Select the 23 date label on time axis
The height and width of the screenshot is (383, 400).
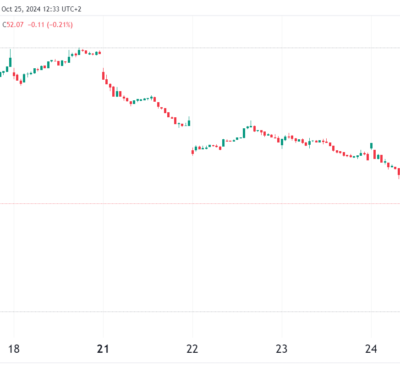[281, 349]
